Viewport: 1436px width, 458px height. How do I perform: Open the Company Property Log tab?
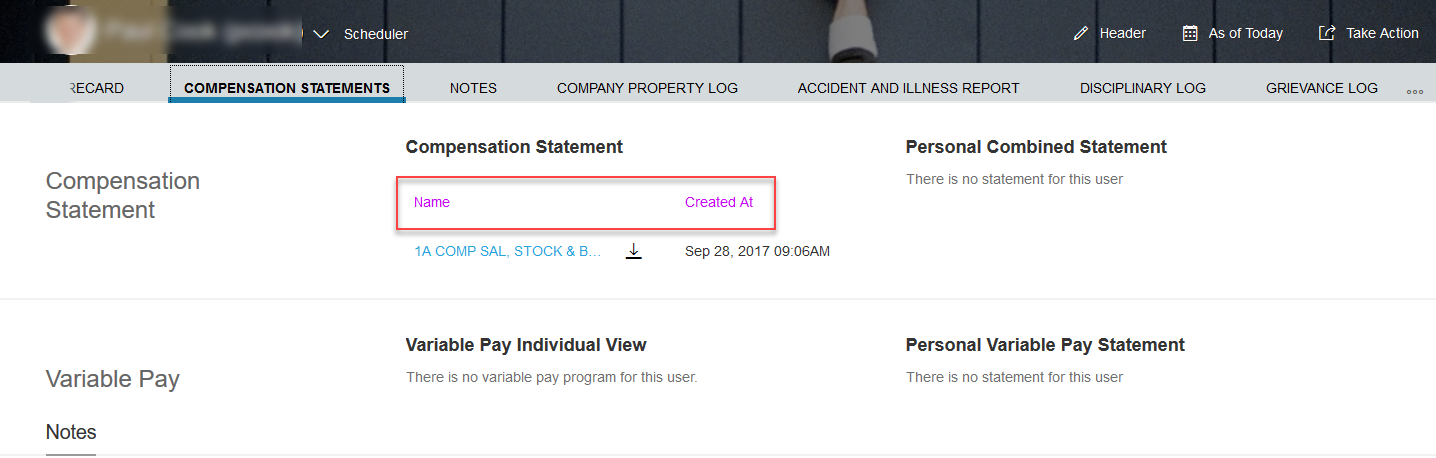pos(647,88)
